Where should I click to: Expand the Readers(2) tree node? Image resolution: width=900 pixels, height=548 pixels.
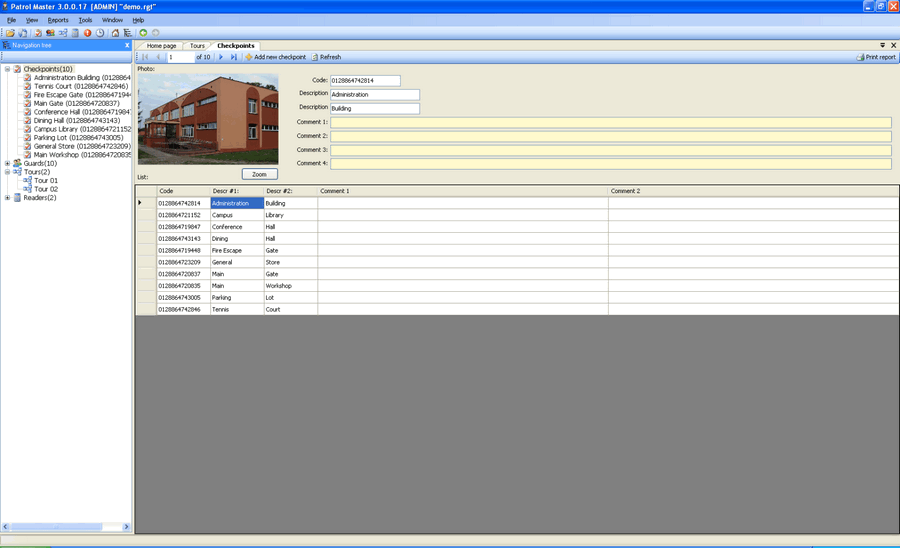(x=7, y=198)
